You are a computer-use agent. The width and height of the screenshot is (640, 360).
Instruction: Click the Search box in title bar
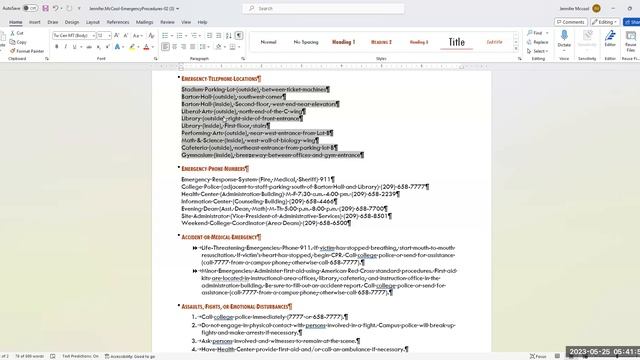[x=323, y=8]
